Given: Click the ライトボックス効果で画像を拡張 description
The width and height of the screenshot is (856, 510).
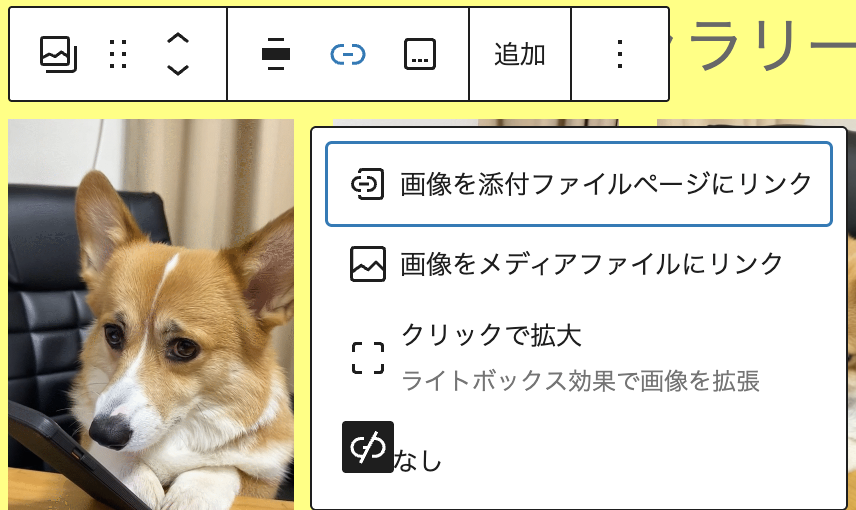Looking at the screenshot, I should pyautogui.click(x=580, y=381).
